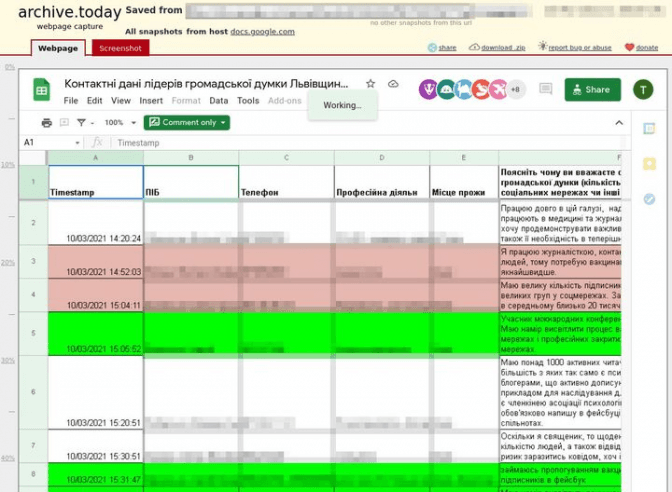Click the green T account avatar

[644, 90]
